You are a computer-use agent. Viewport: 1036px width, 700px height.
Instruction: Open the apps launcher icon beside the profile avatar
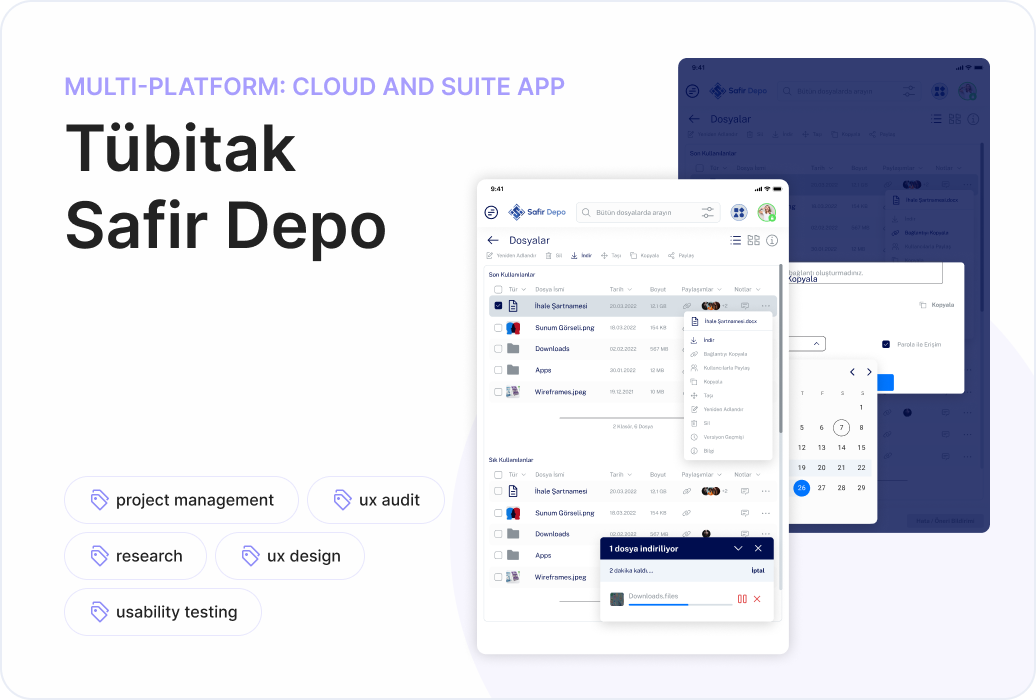coord(739,212)
